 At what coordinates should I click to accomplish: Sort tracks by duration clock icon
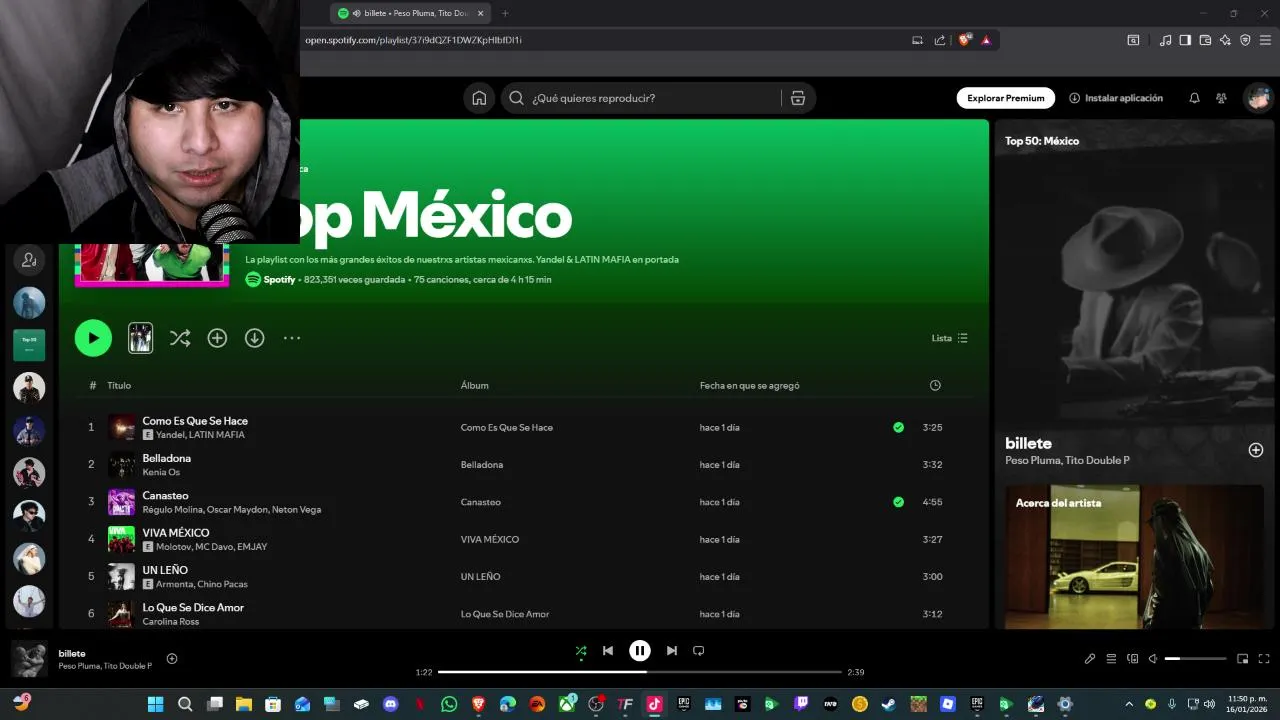click(935, 385)
